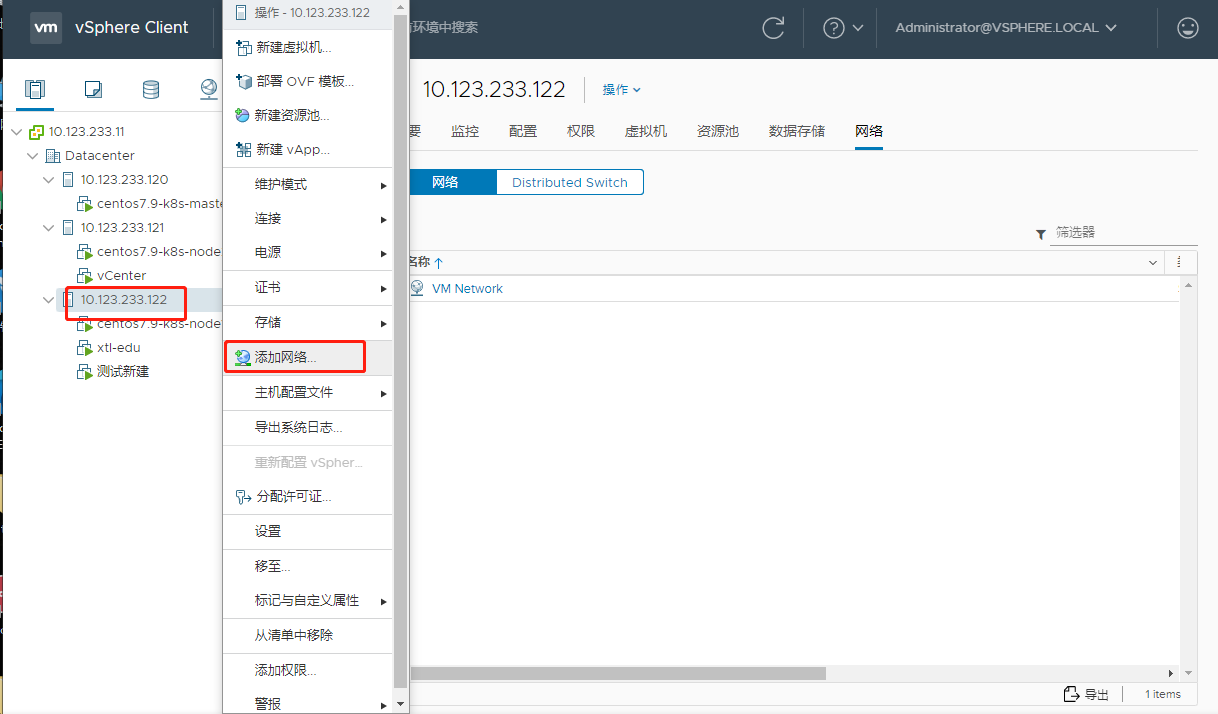Switch to the 资源池 tab
This screenshot has height=714, width=1218.
click(x=718, y=131)
